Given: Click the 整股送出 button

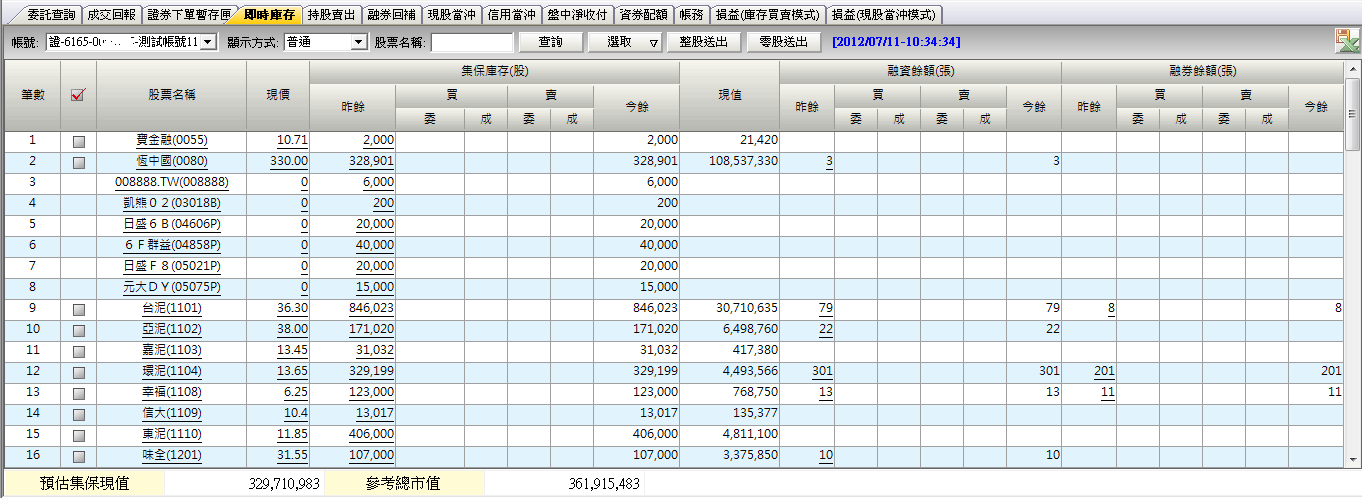Looking at the screenshot, I should 704,42.
